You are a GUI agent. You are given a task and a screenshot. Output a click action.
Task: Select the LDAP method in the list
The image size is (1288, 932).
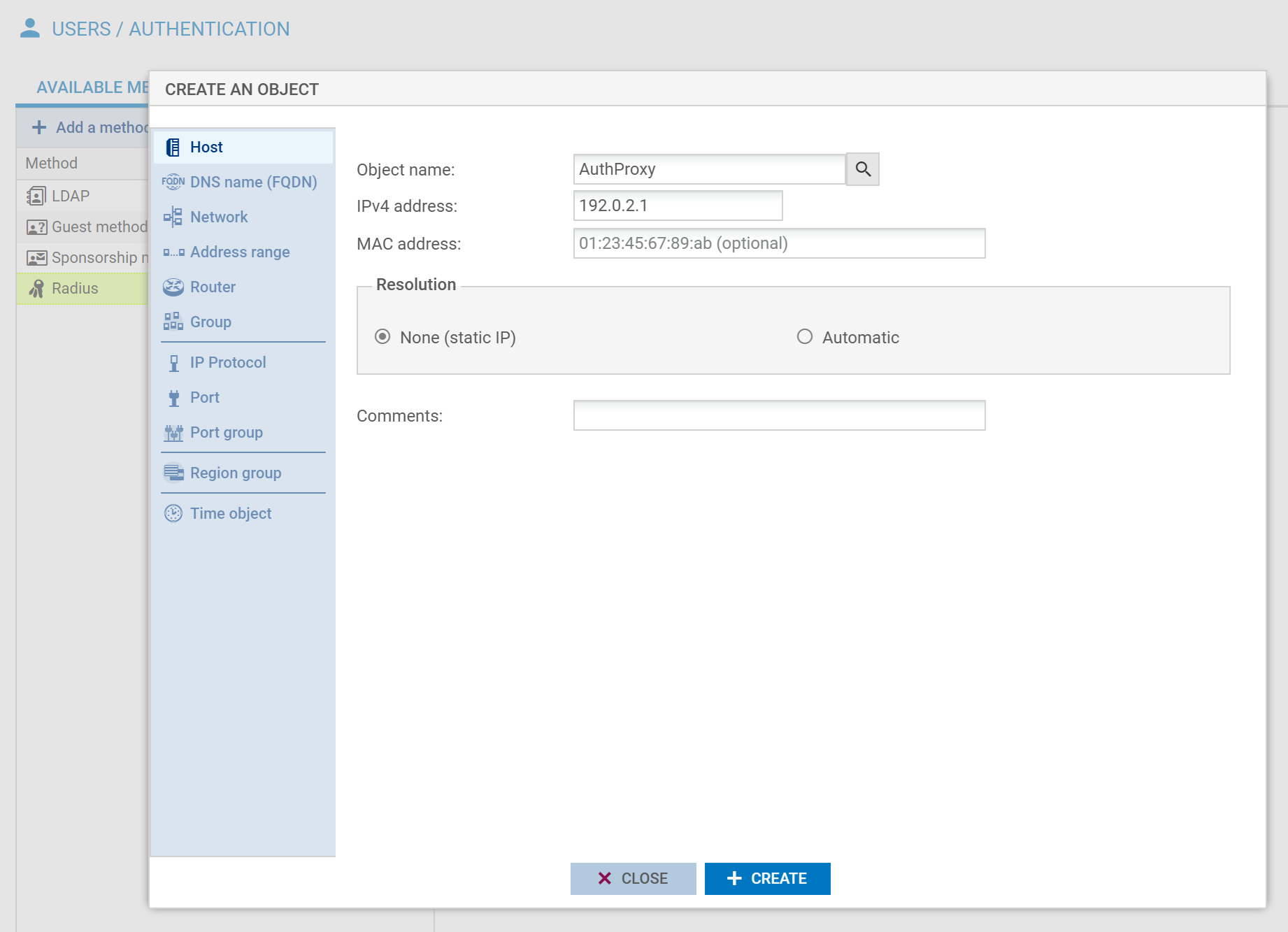pos(71,196)
